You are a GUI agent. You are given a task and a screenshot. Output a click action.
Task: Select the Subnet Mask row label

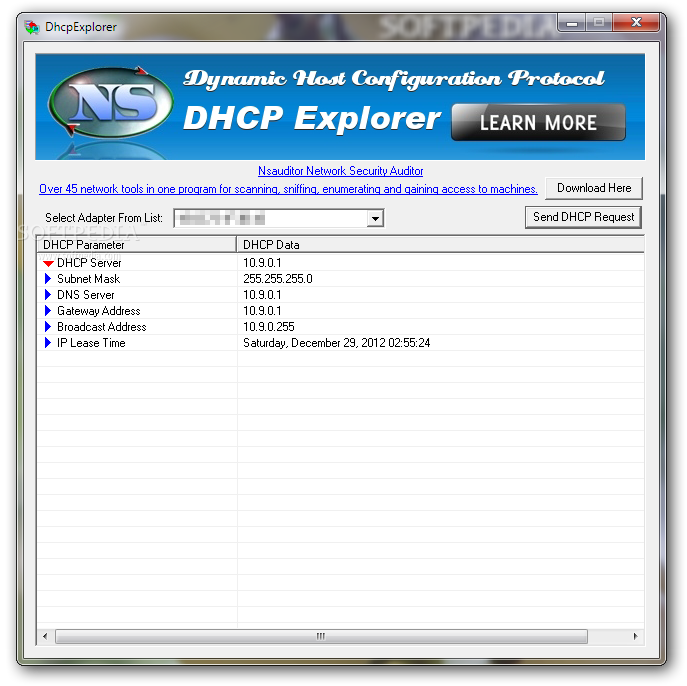pyautogui.click(x=89, y=279)
